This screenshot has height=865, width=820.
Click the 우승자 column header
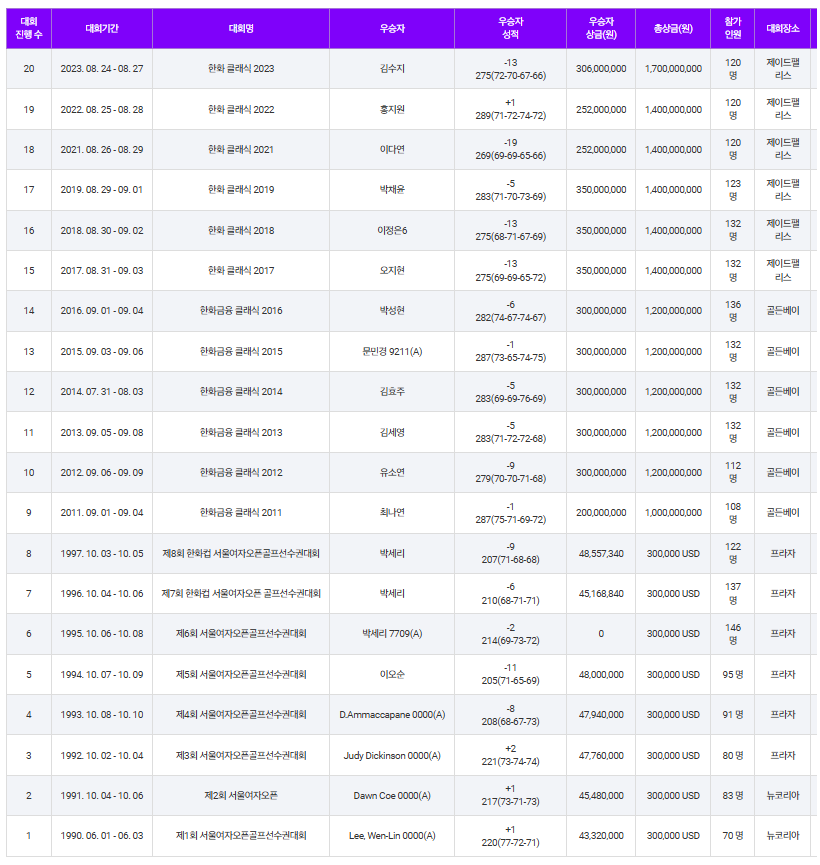click(x=392, y=29)
